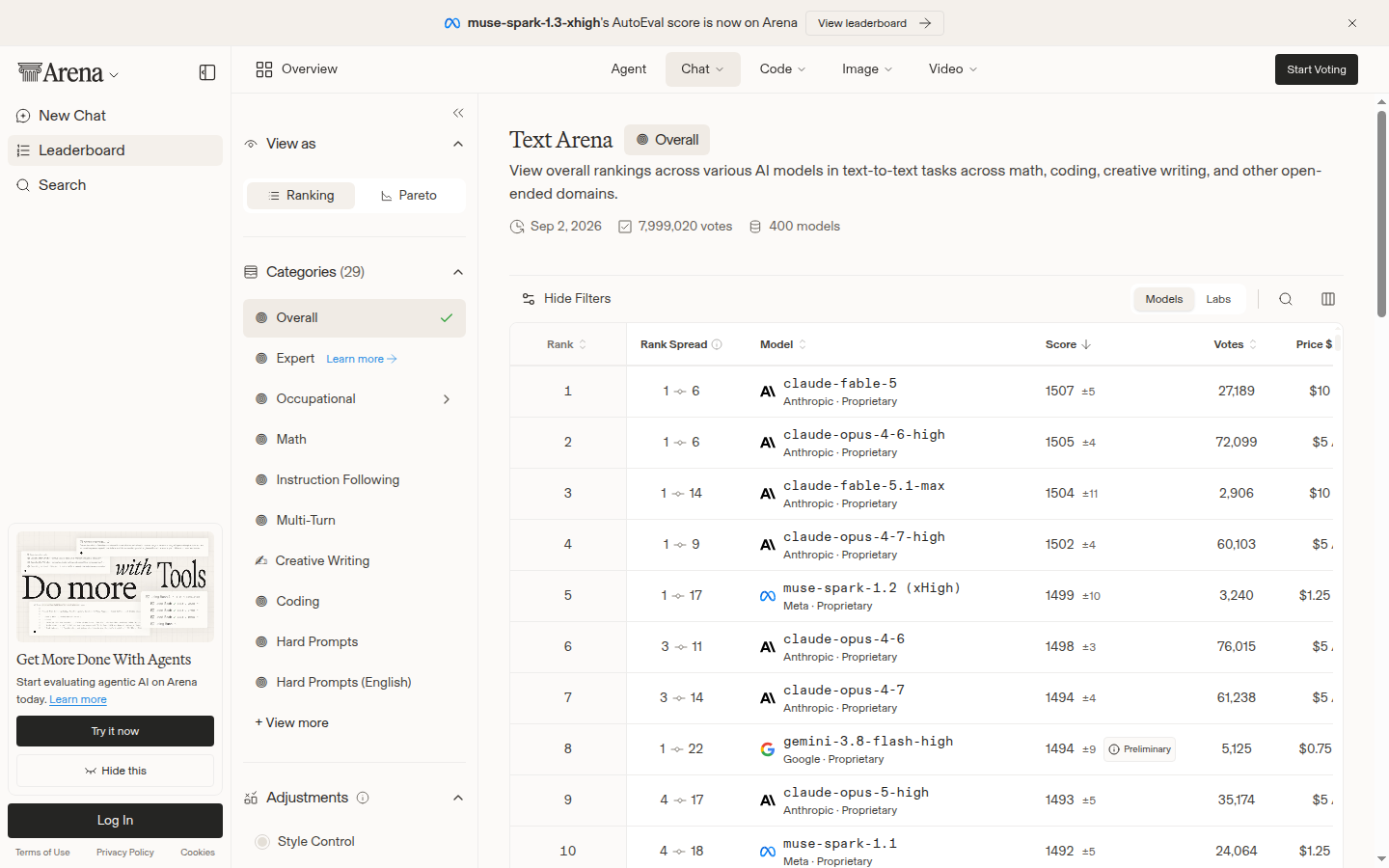Image resolution: width=1389 pixels, height=868 pixels.
Task: Click the Meta logo beside muse-spark-1.2 (xHigh)
Action: tap(768, 596)
